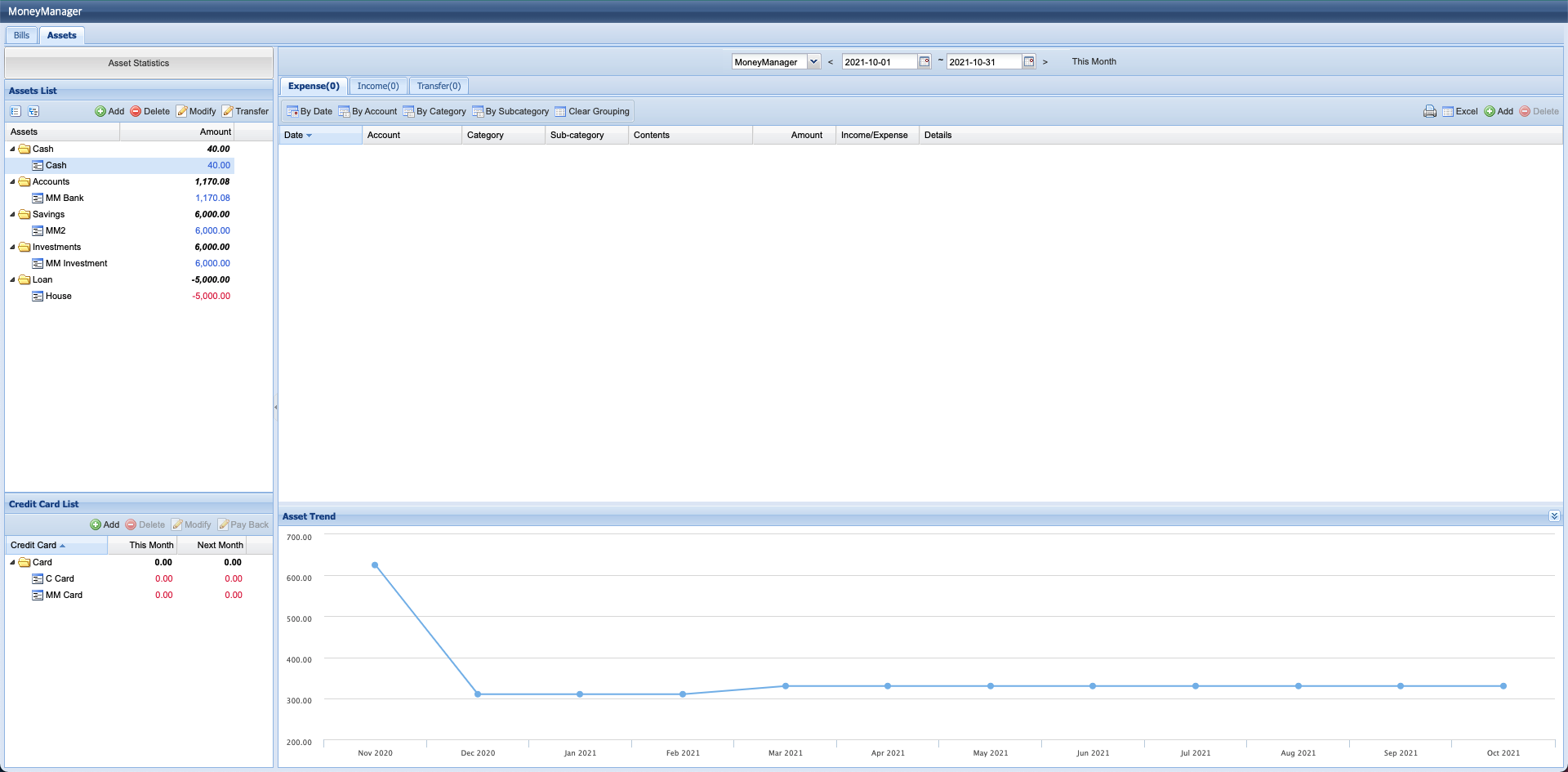1568x772 pixels.
Task: Click the left panel collapse splitter arrow
Action: pos(276,407)
